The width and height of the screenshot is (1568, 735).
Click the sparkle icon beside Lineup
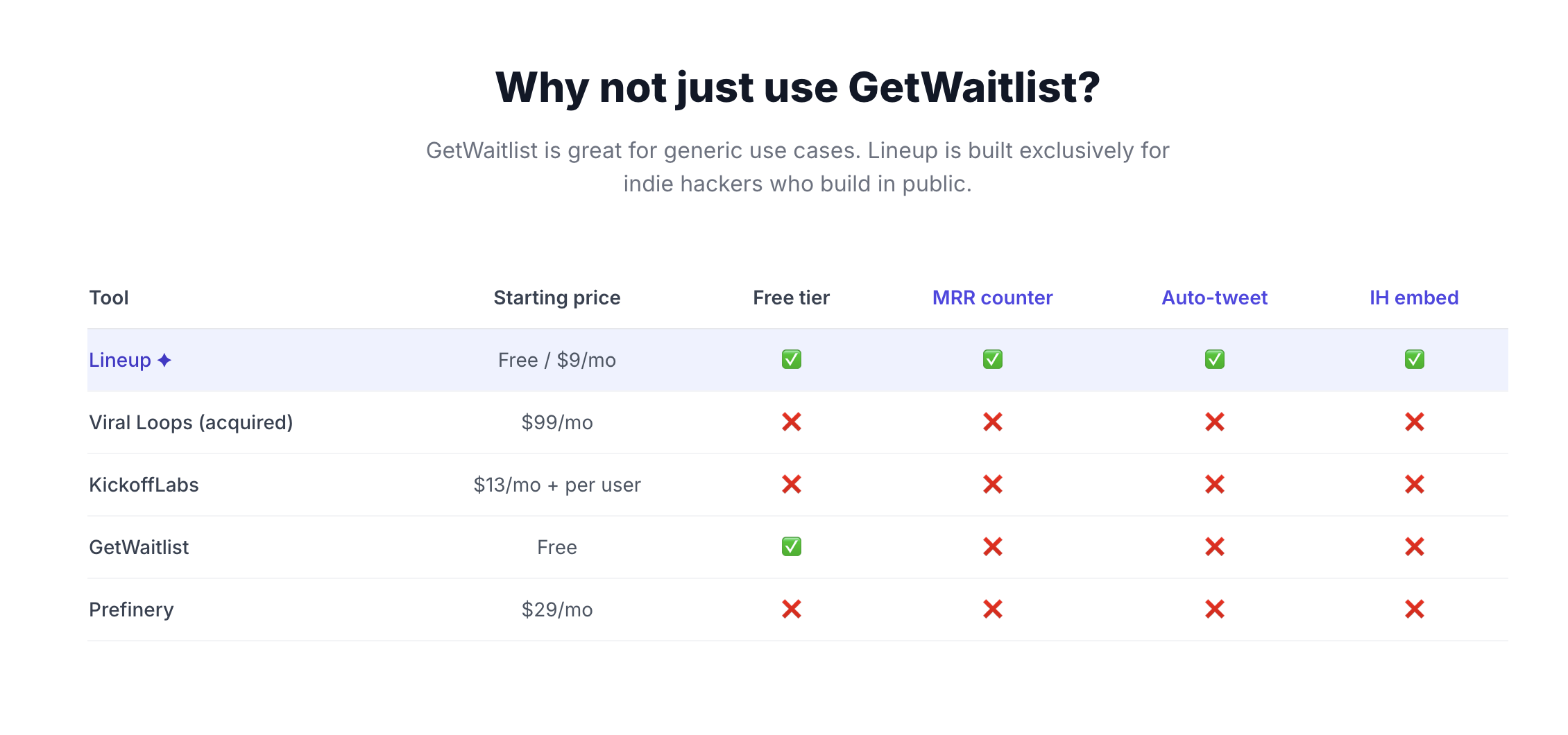[164, 360]
